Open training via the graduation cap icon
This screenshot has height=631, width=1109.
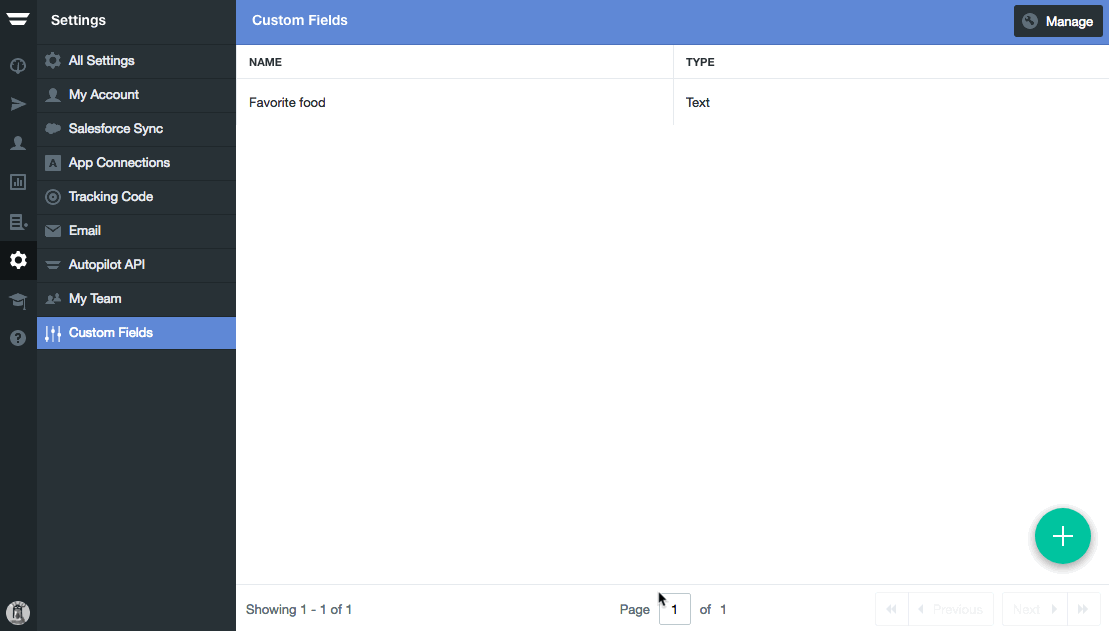pos(18,299)
